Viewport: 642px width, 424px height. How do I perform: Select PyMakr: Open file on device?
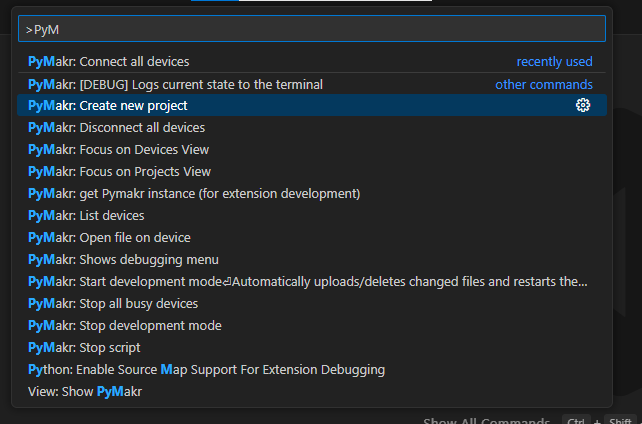pyautogui.click(x=110, y=238)
